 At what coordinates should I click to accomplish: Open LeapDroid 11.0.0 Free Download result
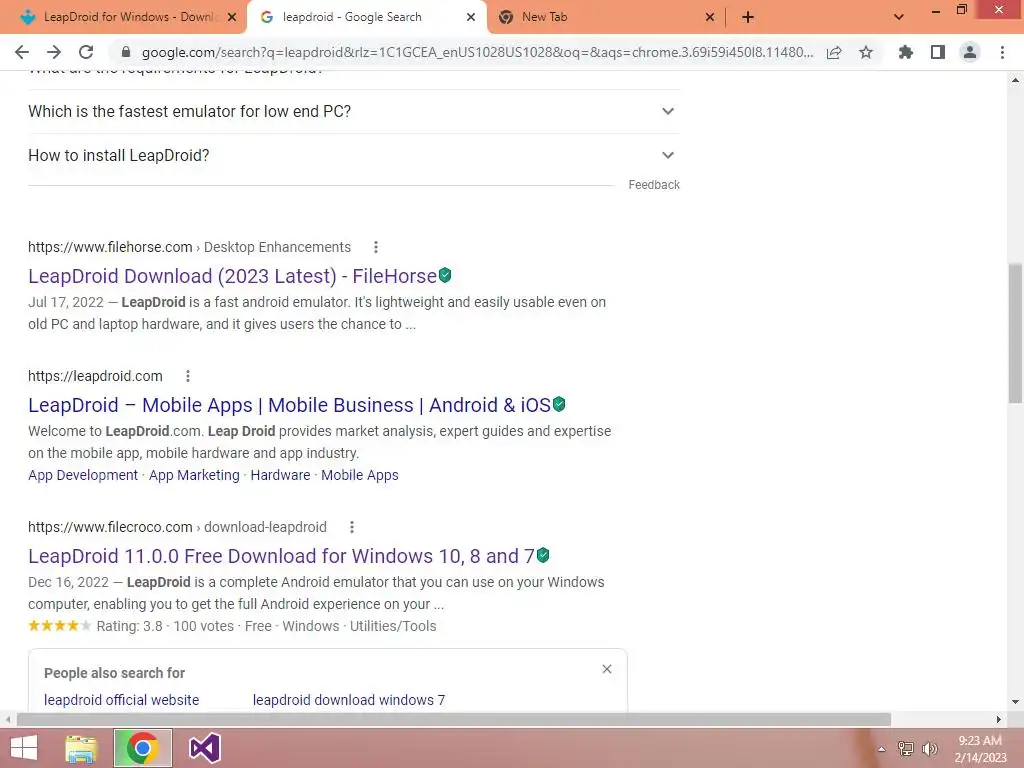coord(281,556)
